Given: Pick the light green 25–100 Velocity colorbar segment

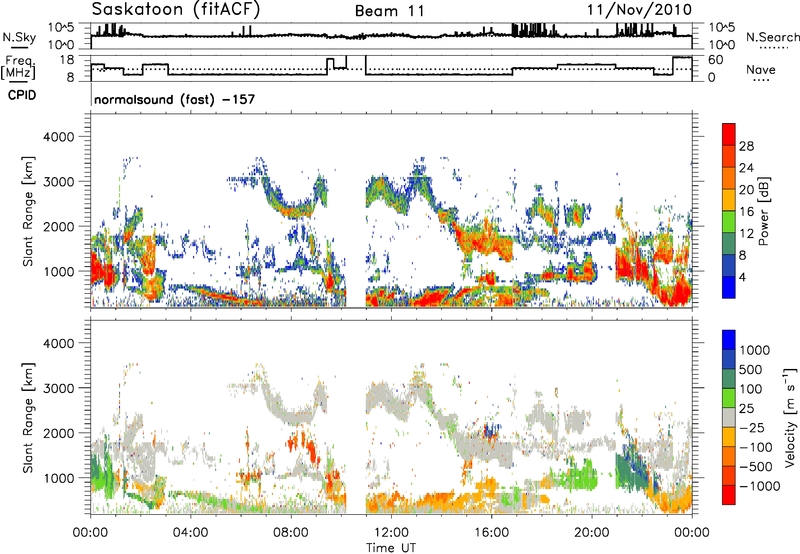Looking at the screenshot, I should pos(729,398).
